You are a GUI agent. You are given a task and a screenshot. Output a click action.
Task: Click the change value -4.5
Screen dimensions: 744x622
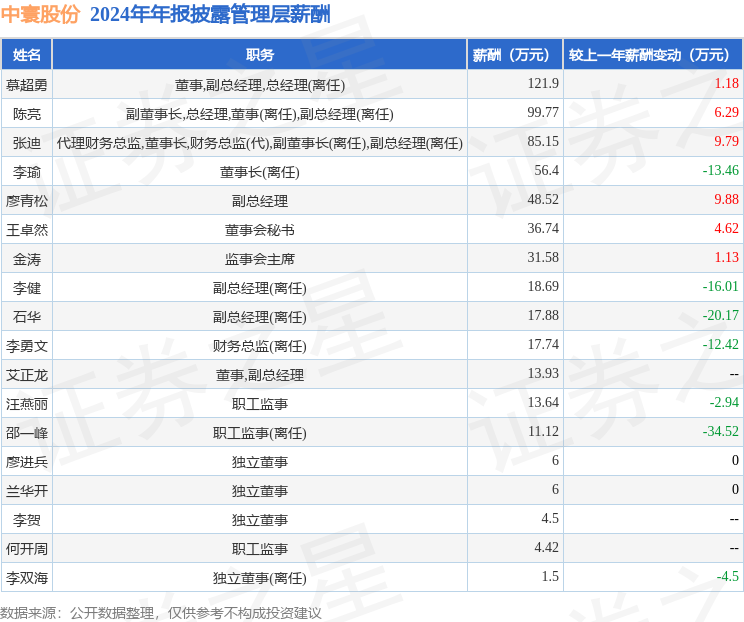click(728, 576)
